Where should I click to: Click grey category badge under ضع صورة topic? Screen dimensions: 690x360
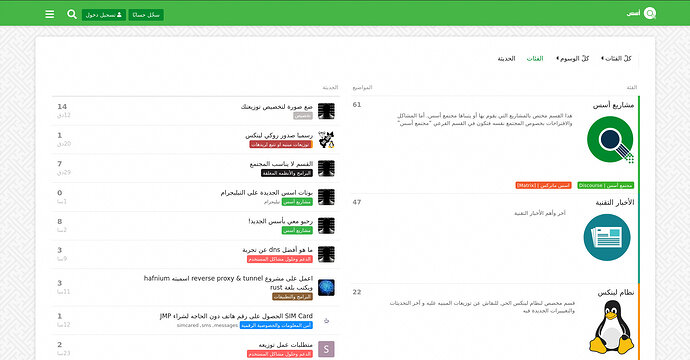[x=303, y=116]
